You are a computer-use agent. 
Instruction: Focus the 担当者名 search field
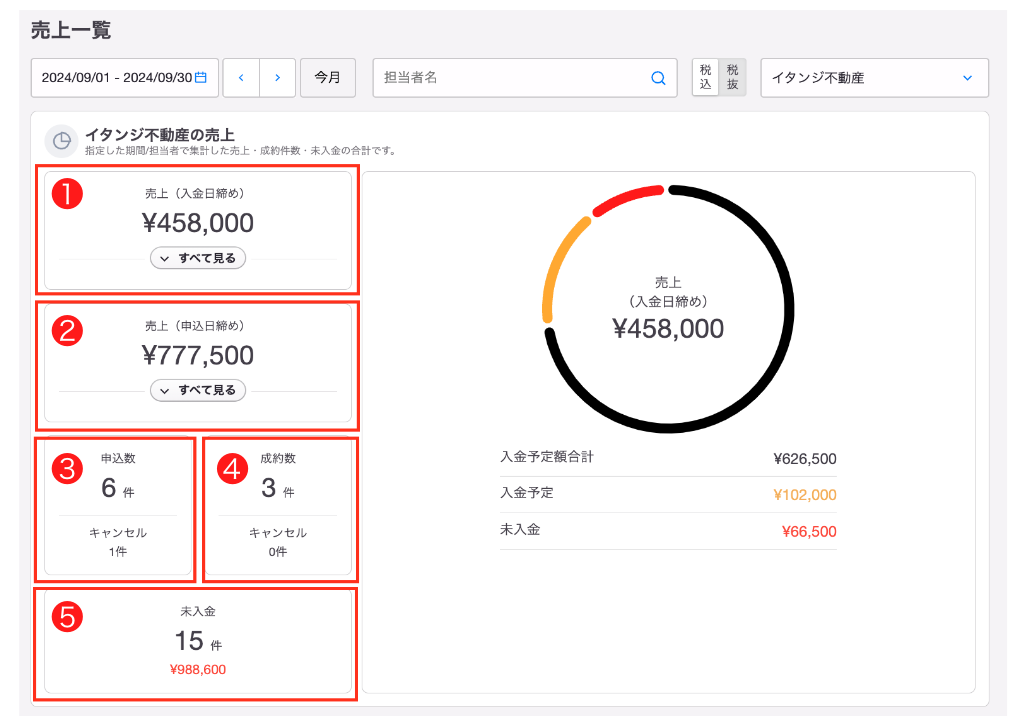(525, 78)
